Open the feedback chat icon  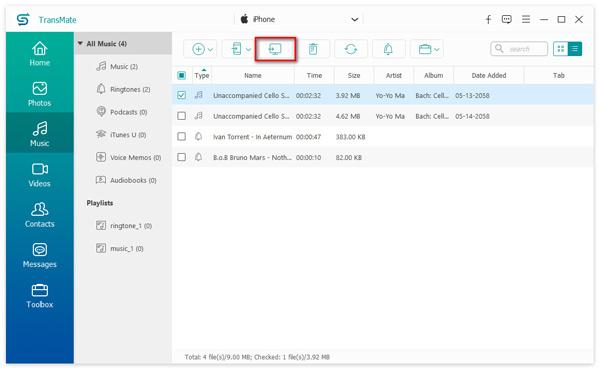[x=507, y=19]
